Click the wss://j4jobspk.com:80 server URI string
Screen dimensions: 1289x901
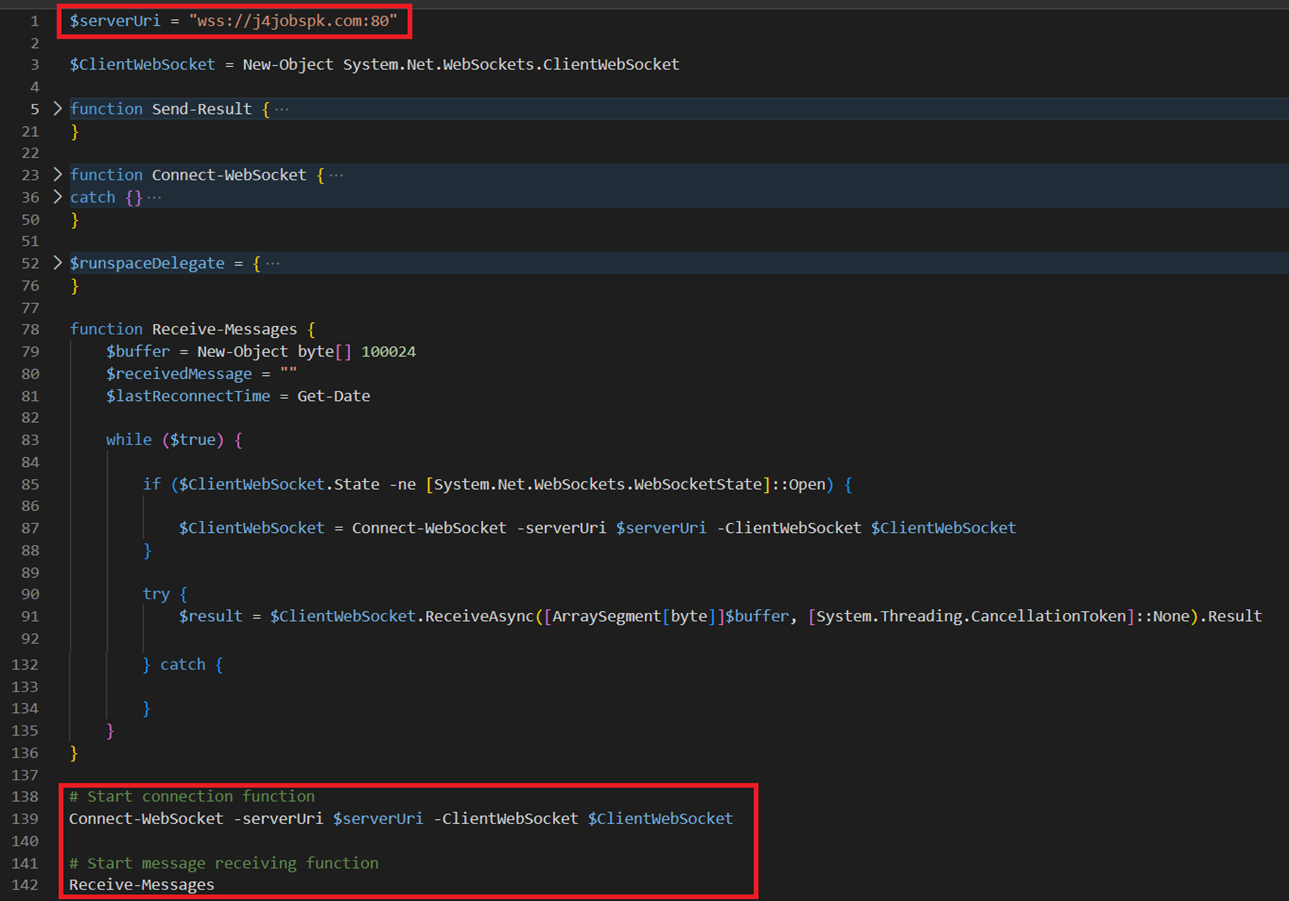point(293,21)
